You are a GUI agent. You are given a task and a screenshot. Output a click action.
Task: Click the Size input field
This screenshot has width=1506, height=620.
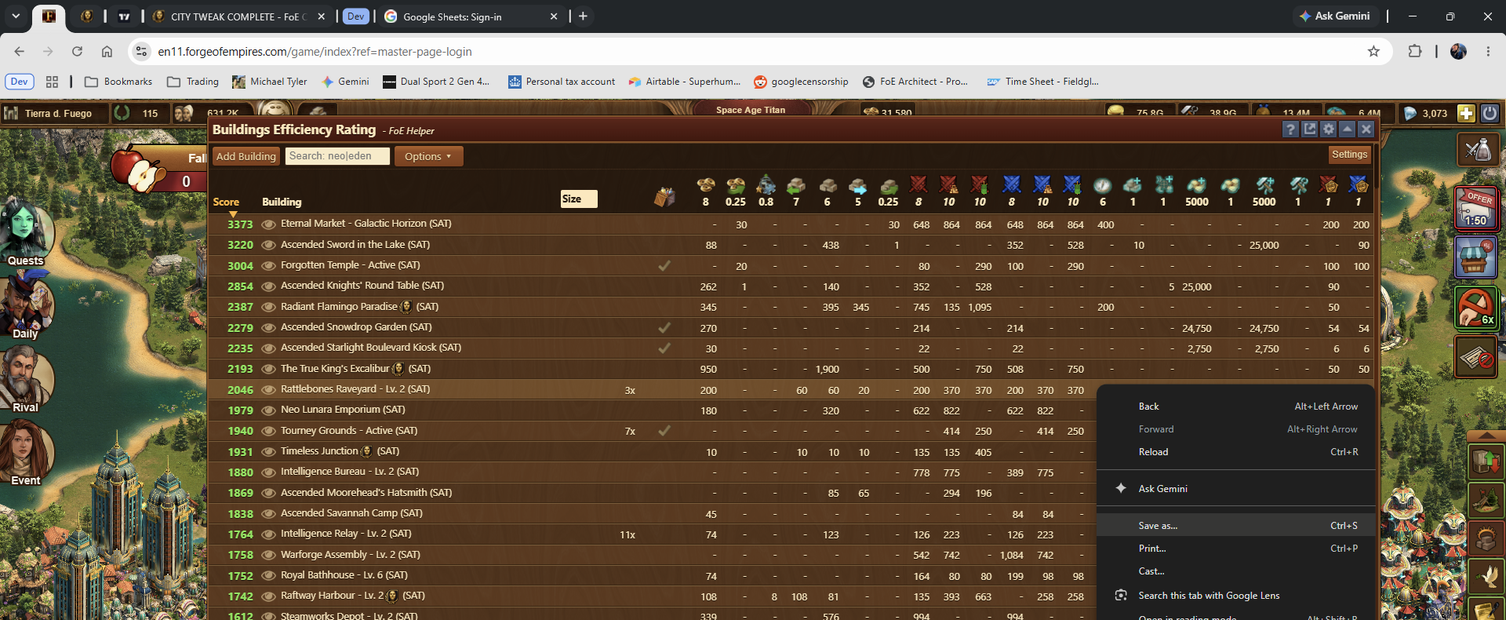click(x=579, y=199)
